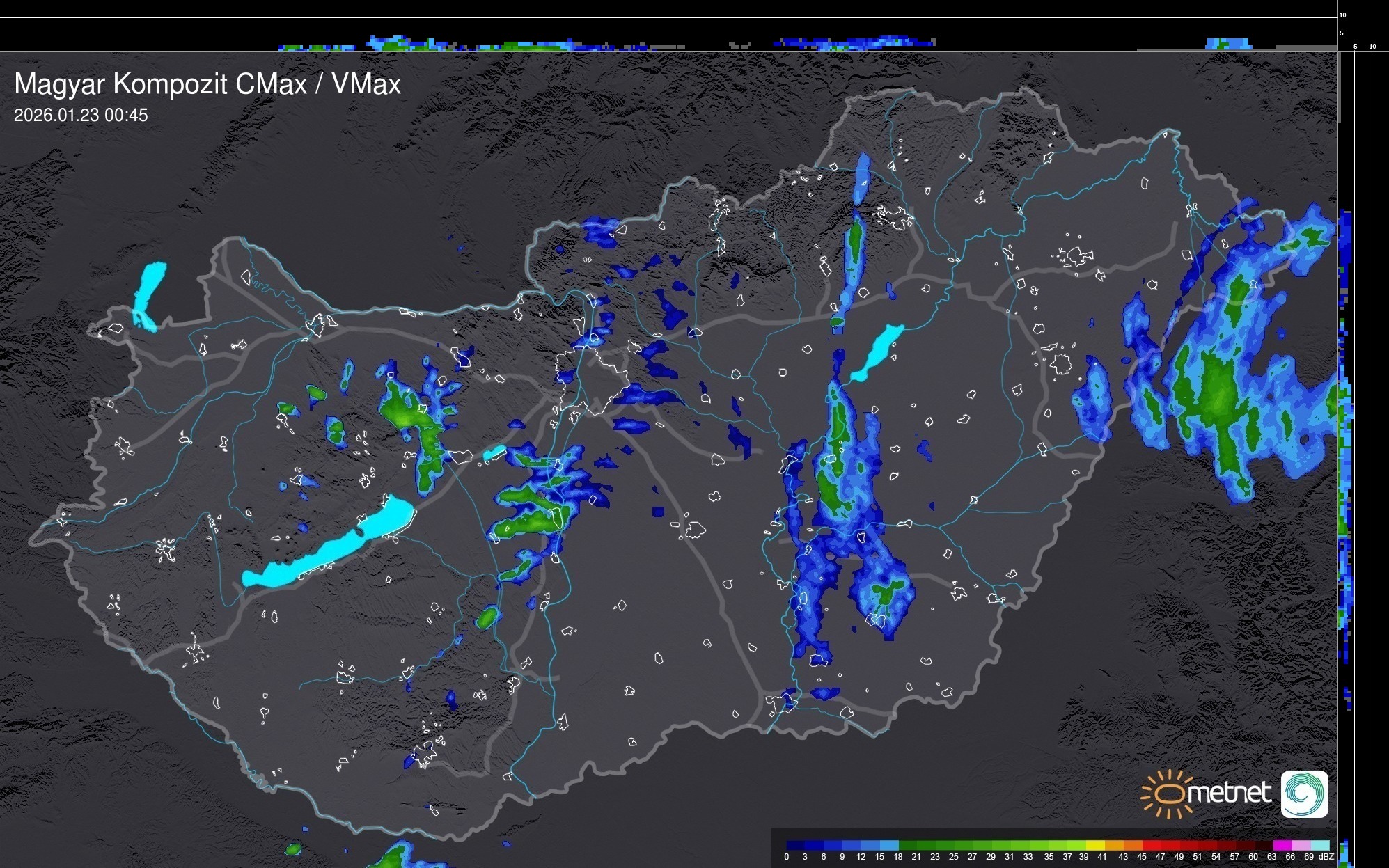
Task: Pick the orange swatch in the legend
Action: tap(1133, 845)
